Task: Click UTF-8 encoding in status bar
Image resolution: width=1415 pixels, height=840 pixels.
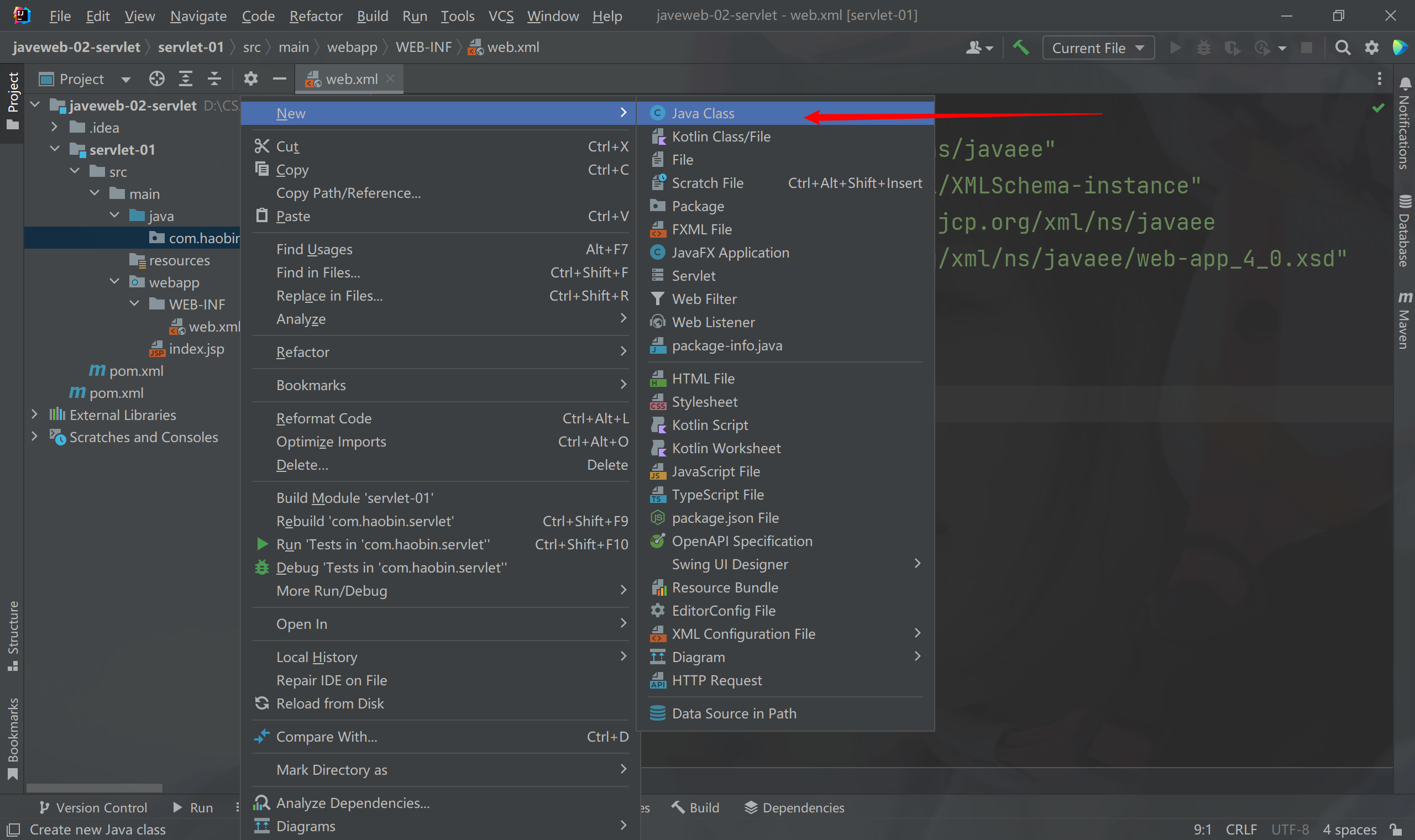Action: [x=1290, y=830]
